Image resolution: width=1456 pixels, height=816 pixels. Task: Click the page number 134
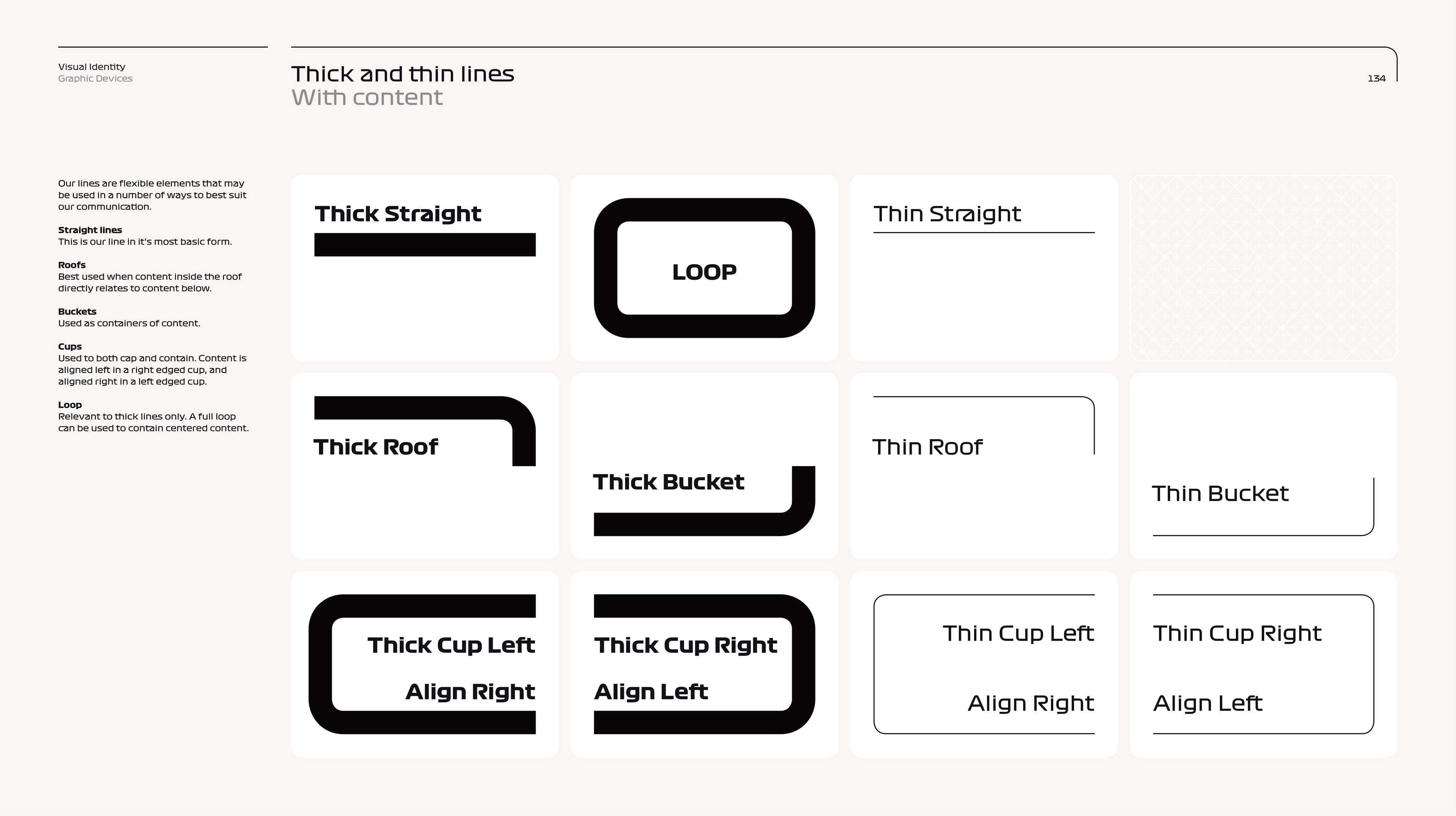pos(1376,79)
